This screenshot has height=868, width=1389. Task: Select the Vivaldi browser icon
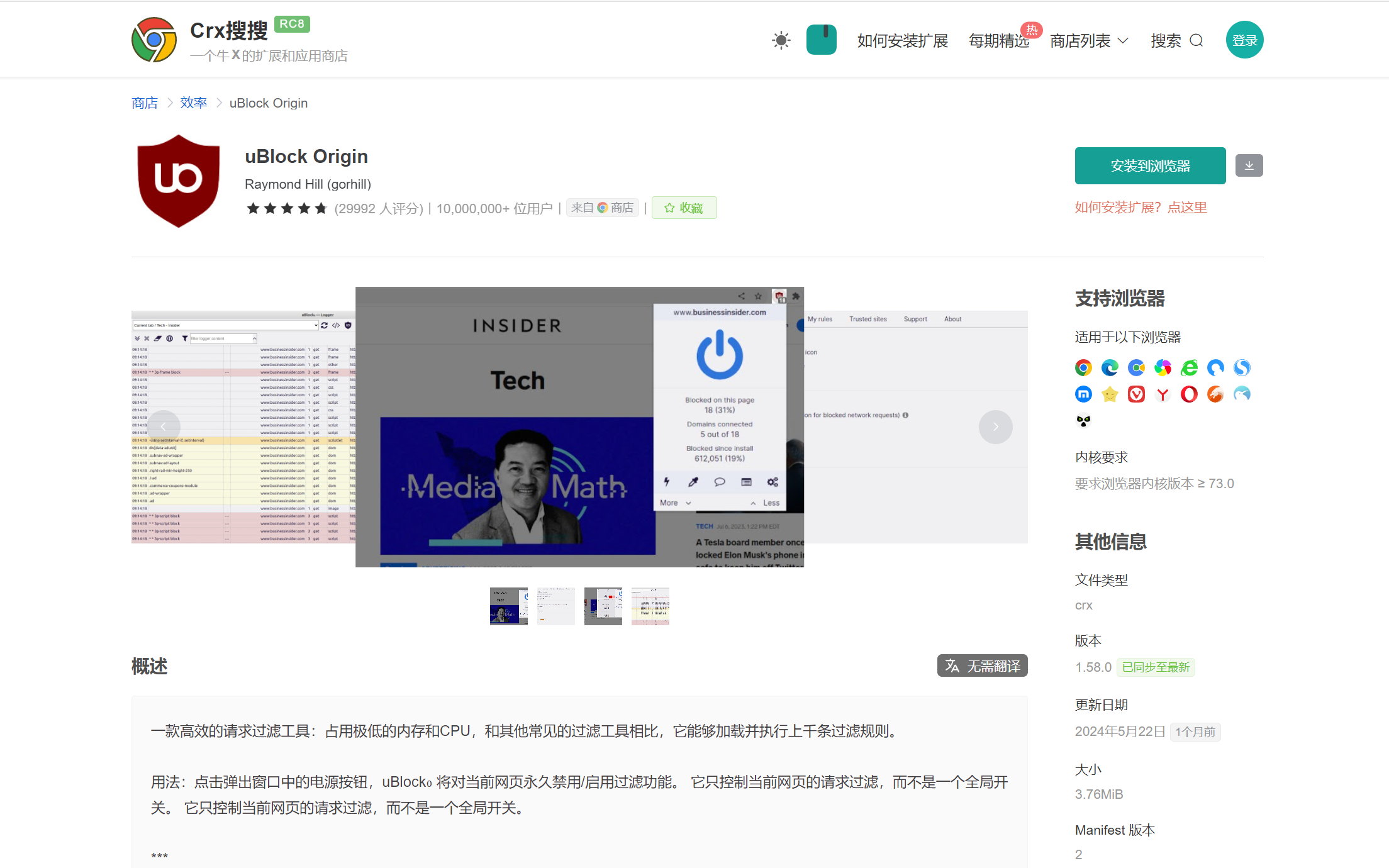[1136, 394]
